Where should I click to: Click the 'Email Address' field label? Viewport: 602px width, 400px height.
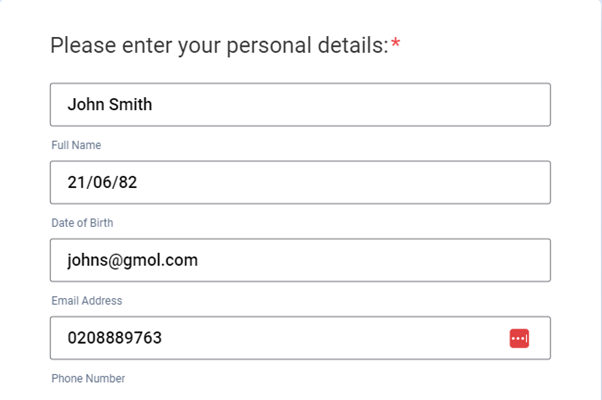pyautogui.click(x=87, y=300)
